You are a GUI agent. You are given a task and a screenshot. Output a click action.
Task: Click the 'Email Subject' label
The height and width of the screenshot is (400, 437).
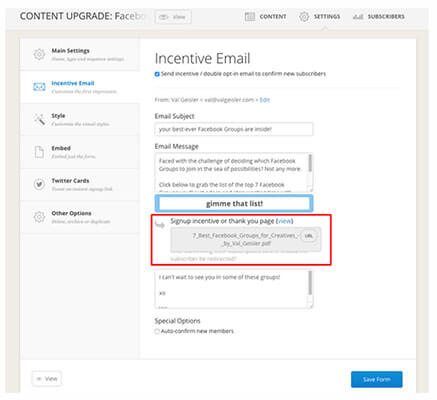tap(174, 116)
